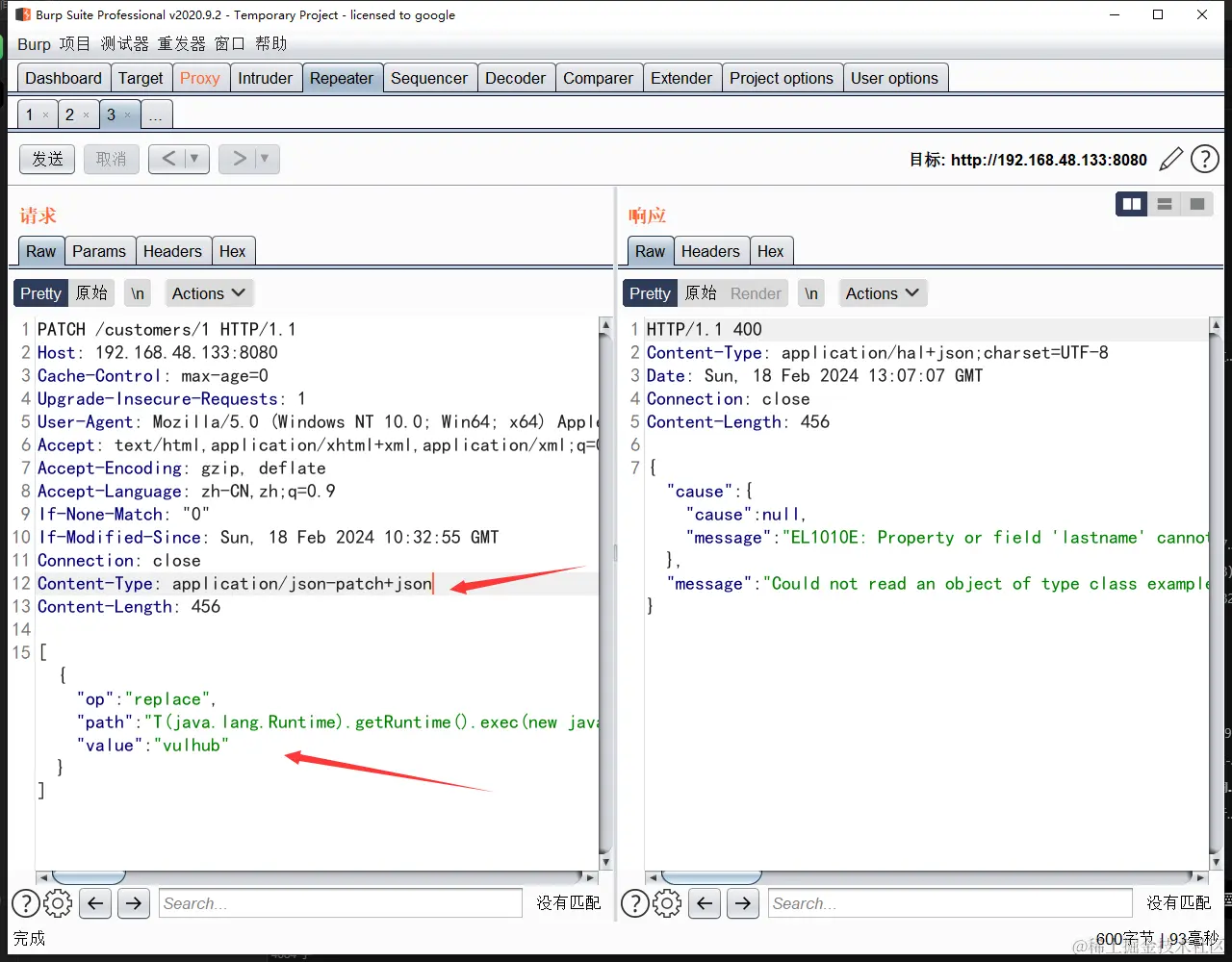Click the Burp Suite logo in title bar
This screenshot has height=962, width=1232.
pos(23,14)
